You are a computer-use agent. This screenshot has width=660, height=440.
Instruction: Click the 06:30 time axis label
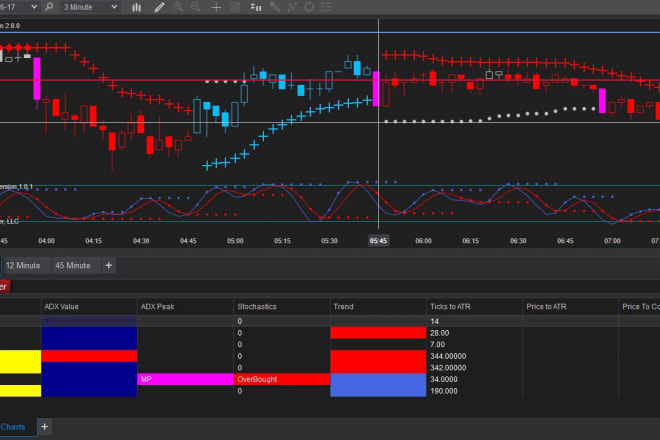click(x=518, y=241)
